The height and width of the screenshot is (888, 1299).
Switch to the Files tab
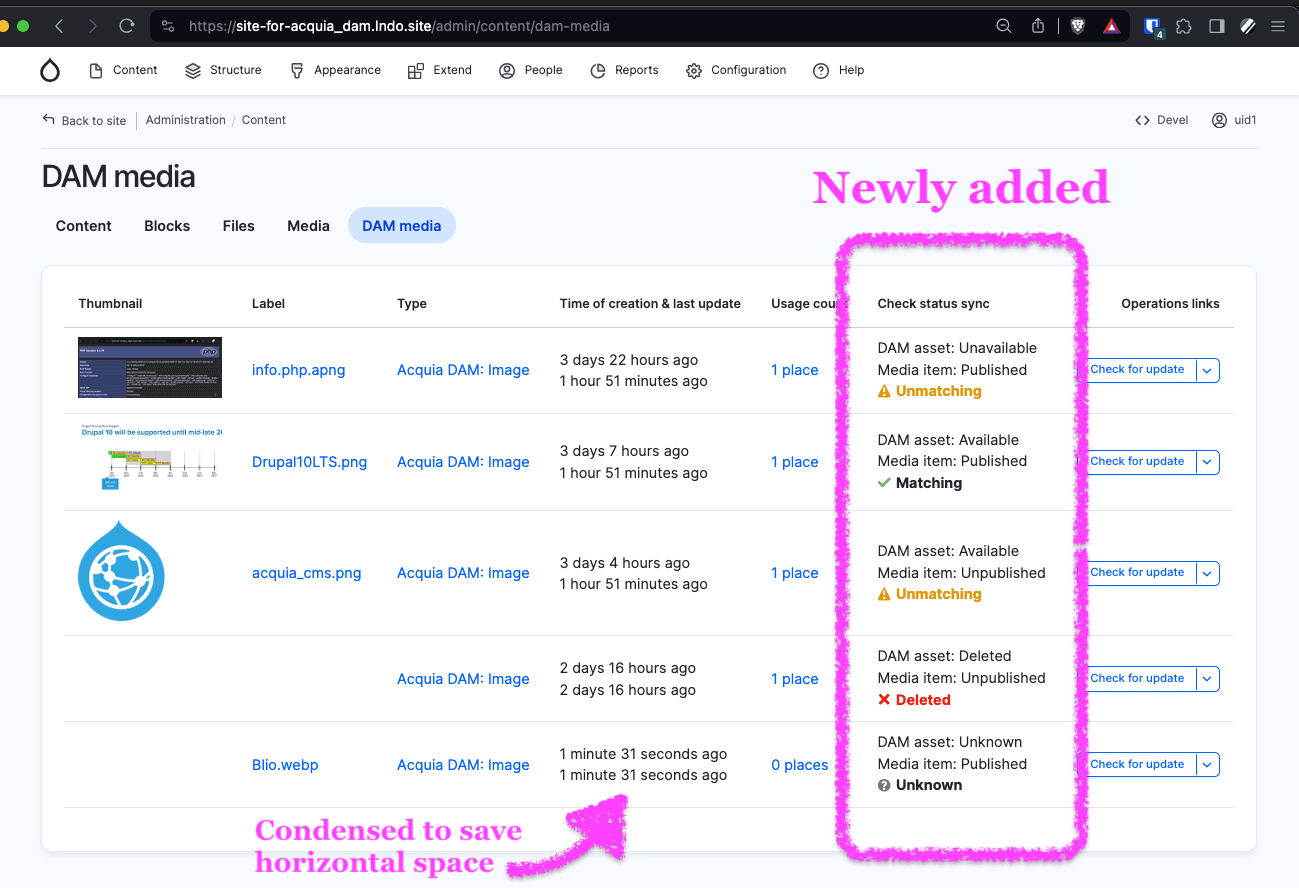click(x=239, y=226)
